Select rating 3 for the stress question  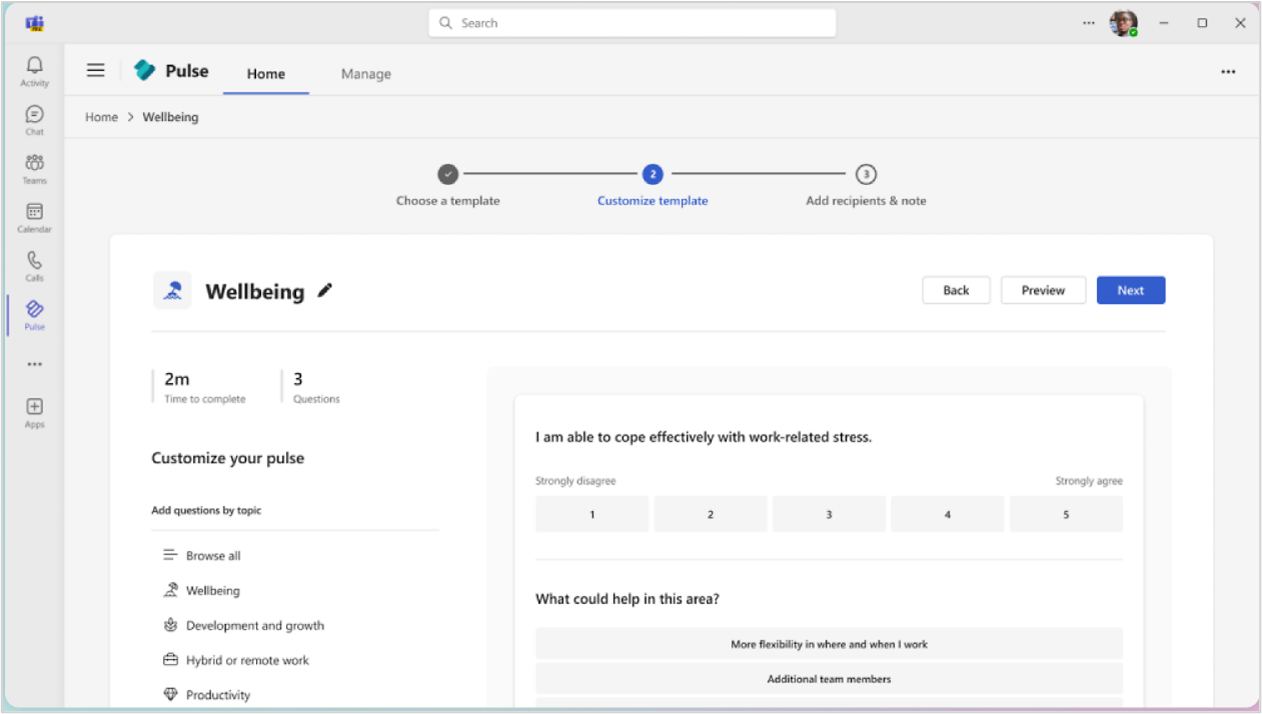(x=829, y=513)
